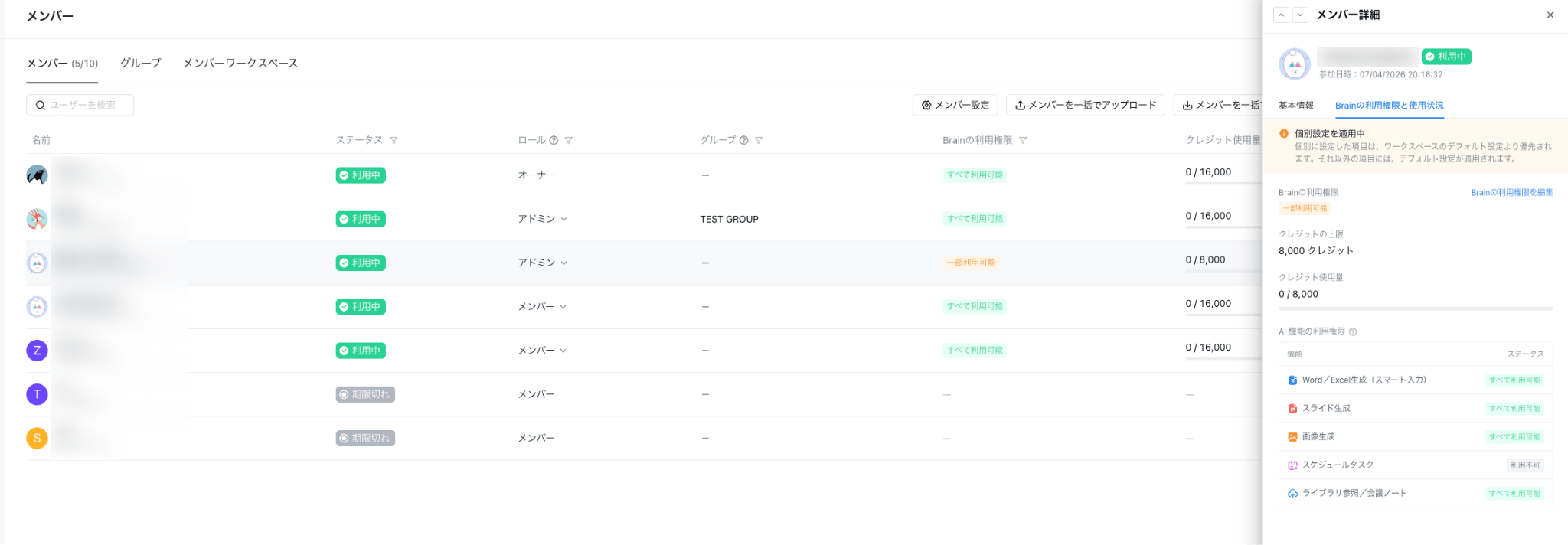Click the クレジット使用量 progress bar in detail panel
Screen dimensions: 1568x545
click(1416, 309)
